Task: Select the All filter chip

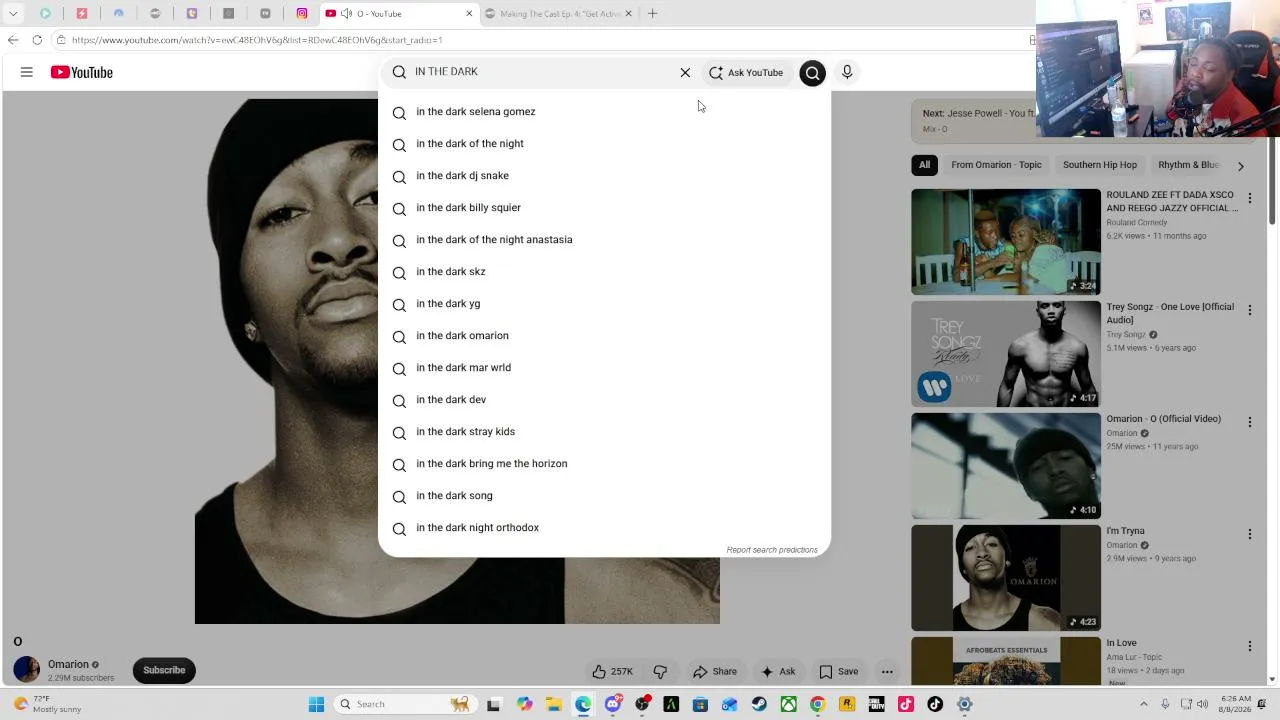Action: (924, 165)
